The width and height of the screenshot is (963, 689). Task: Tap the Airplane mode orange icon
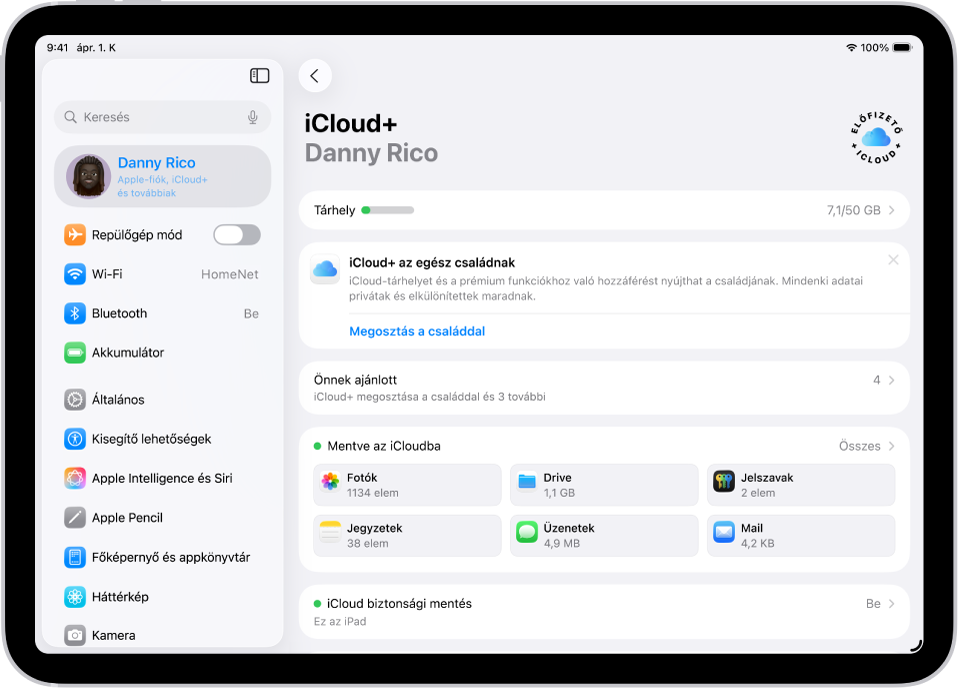[x=75, y=235]
